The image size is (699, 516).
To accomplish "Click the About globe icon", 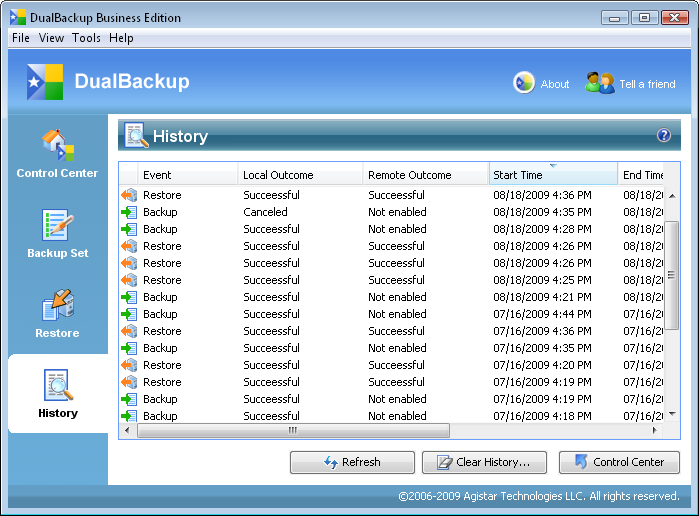I will pyautogui.click(x=524, y=83).
